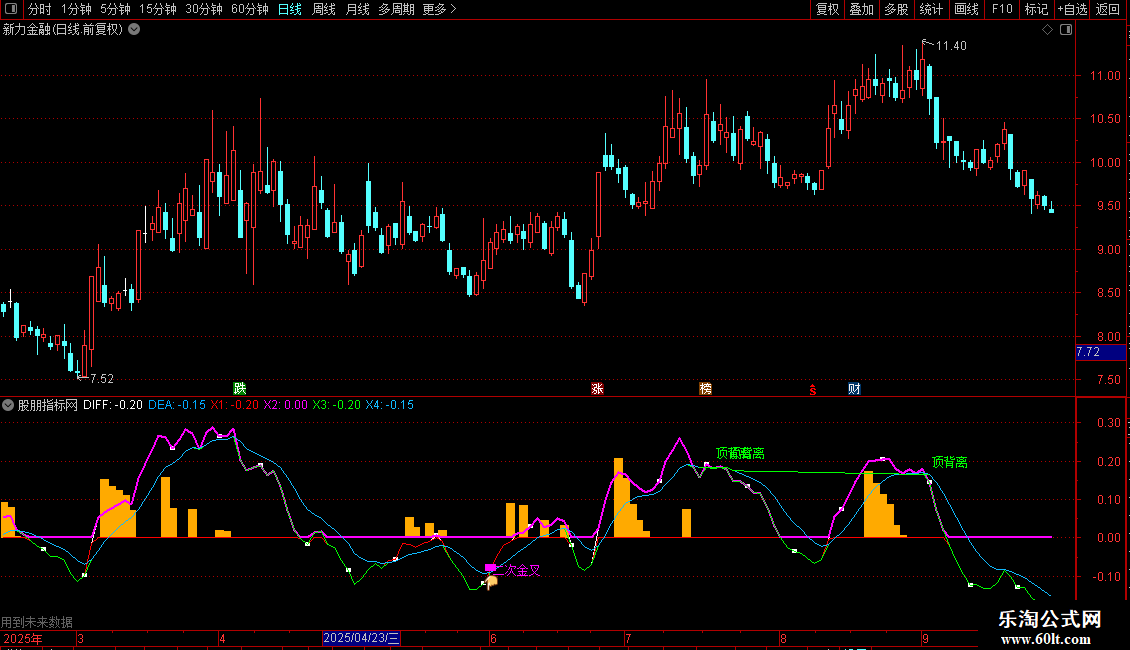Click the X3: -0.20 value
Screen dimensions: 1130x650
click(x=337, y=405)
